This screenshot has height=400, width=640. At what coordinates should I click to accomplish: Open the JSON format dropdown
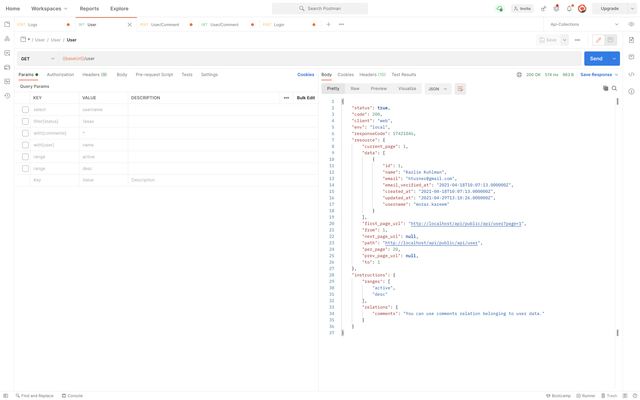point(438,89)
